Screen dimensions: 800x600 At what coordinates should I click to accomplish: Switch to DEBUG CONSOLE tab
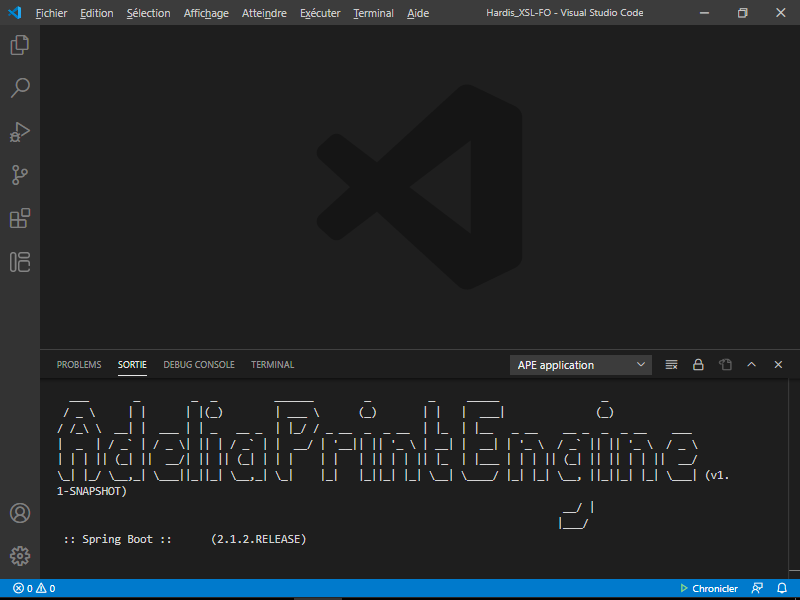pos(199,365)
